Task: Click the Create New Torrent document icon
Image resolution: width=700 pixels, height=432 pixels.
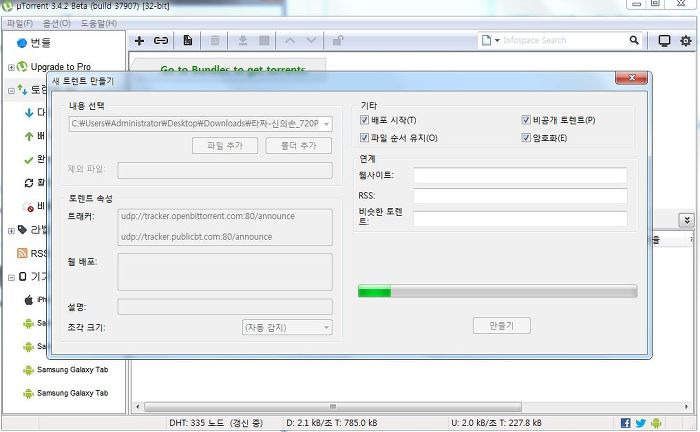Action: 188,41
